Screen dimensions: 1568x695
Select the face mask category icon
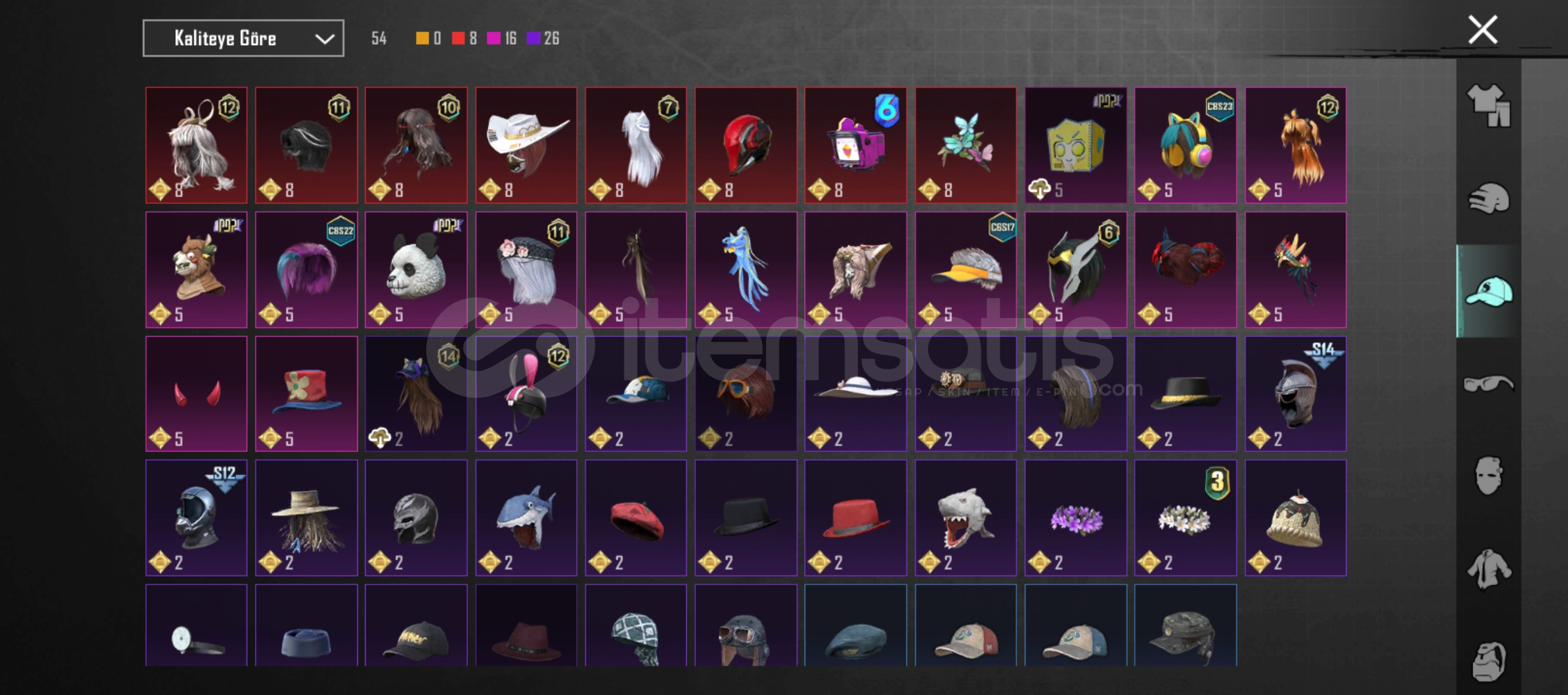pos(1489,476)
